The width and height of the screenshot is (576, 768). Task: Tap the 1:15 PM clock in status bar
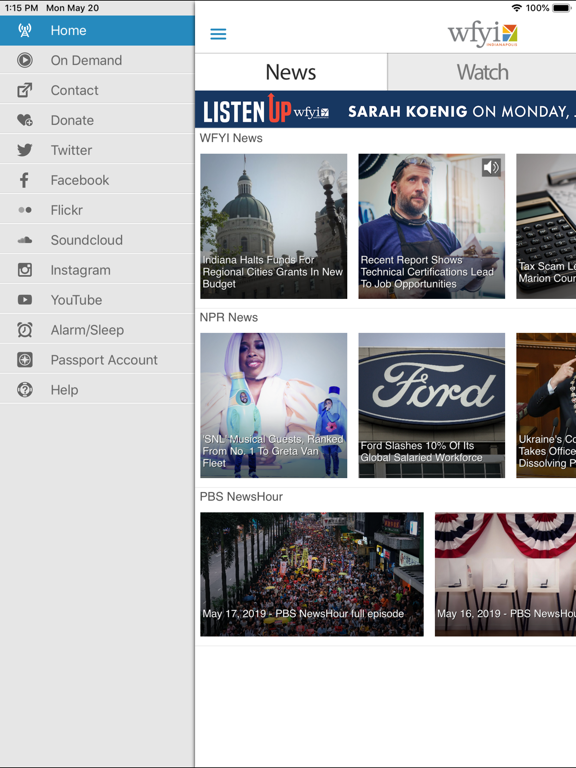(21, 8)
